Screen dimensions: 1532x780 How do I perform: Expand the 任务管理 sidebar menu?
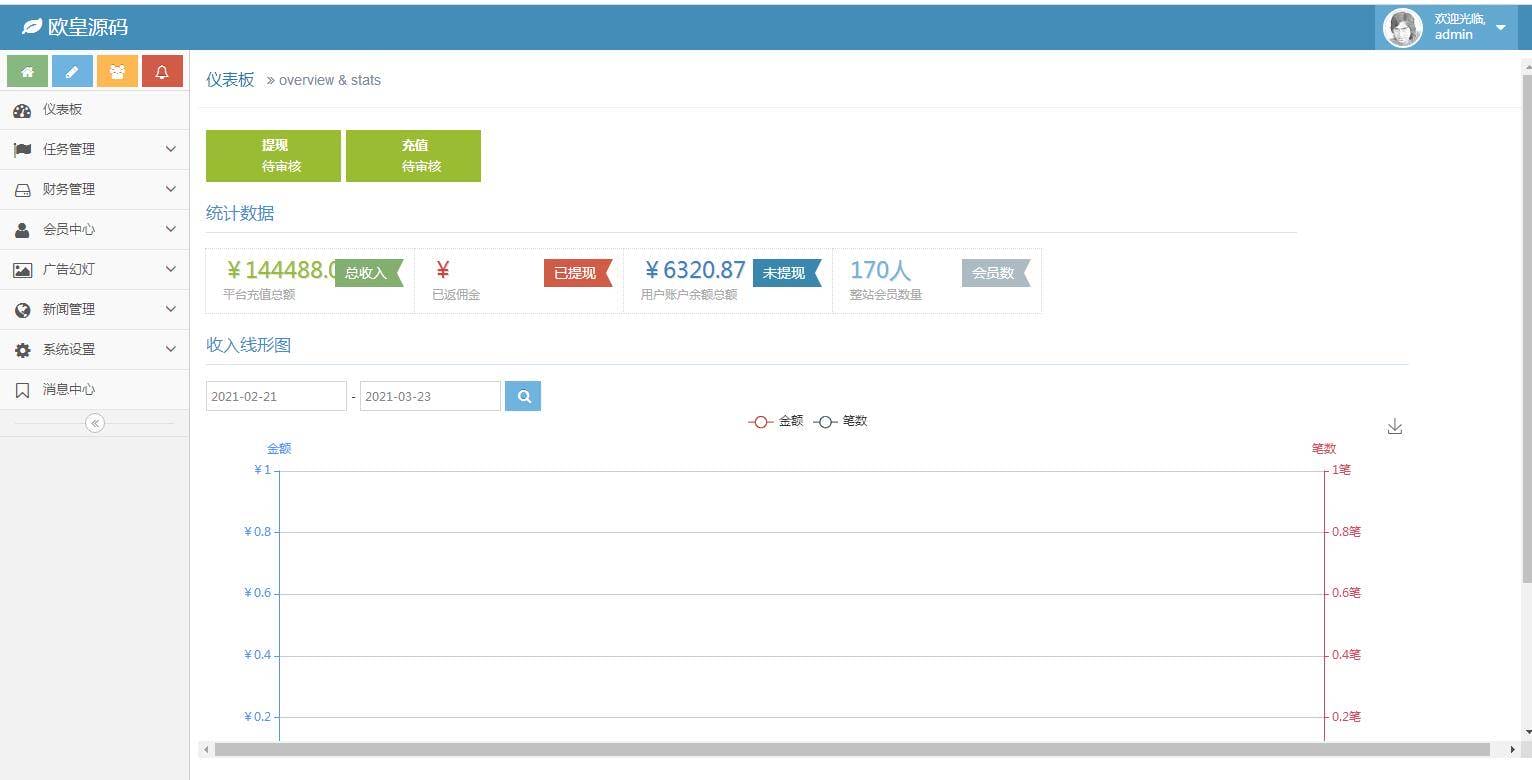point(95,149)
